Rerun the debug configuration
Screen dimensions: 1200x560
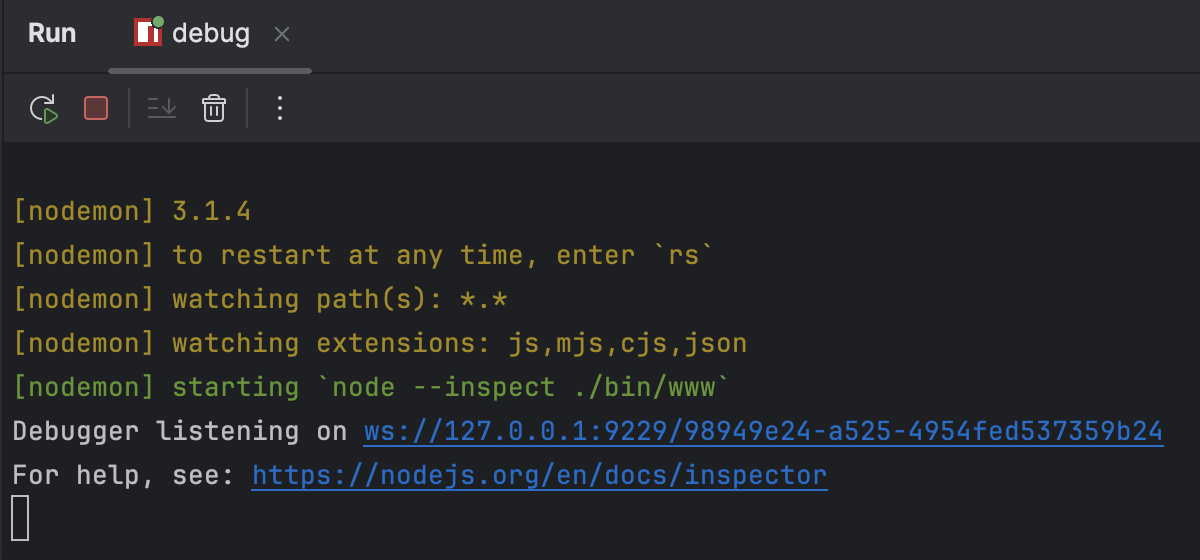click(x=43, y=108)
